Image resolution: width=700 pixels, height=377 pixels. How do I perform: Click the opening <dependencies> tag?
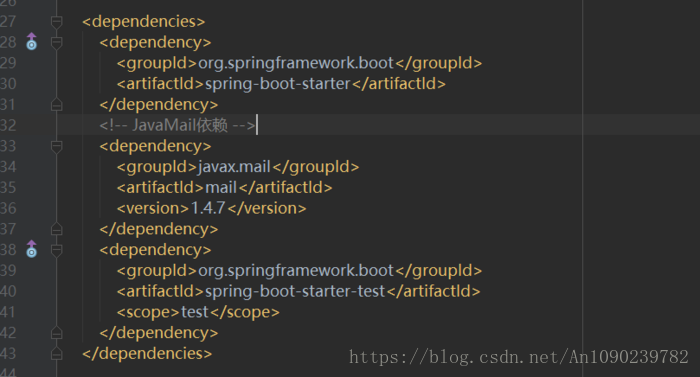(x=143, y=21)
